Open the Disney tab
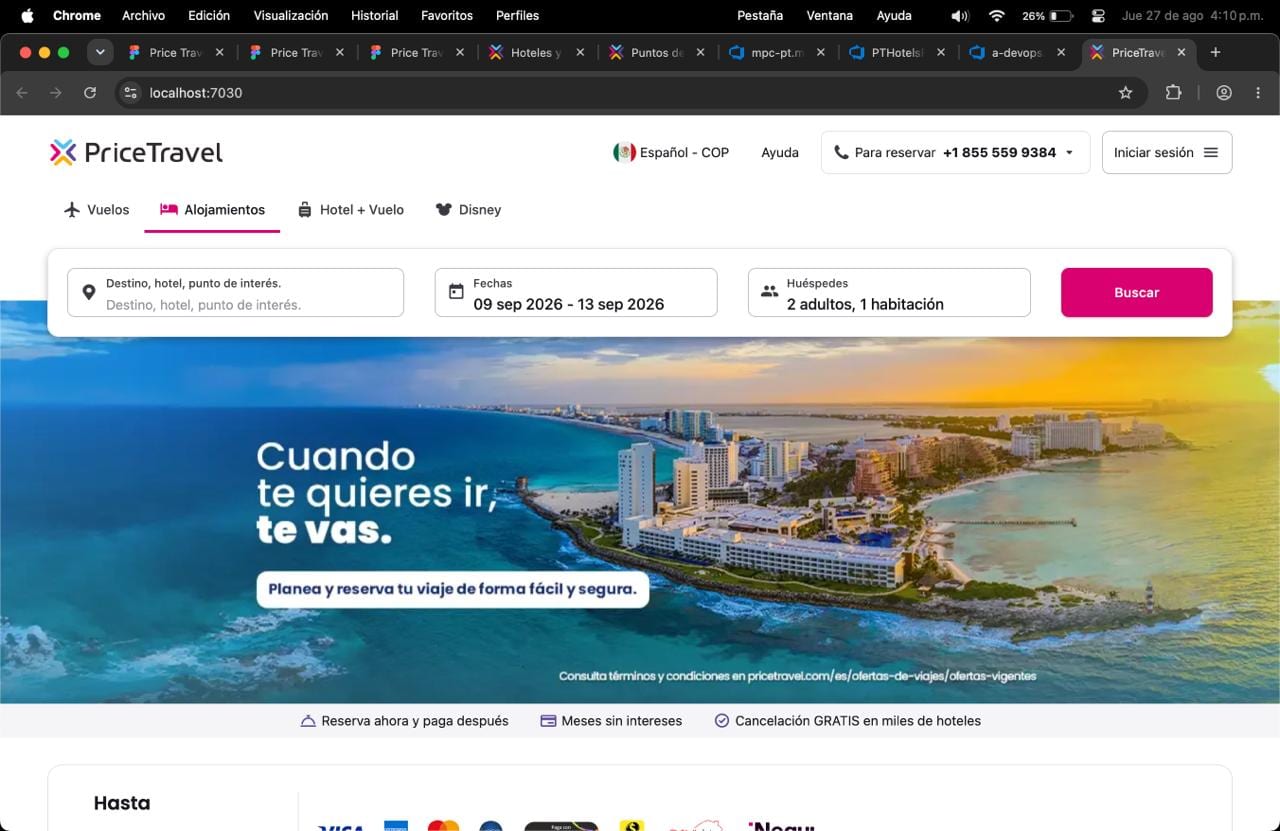 tap(468, 210)
